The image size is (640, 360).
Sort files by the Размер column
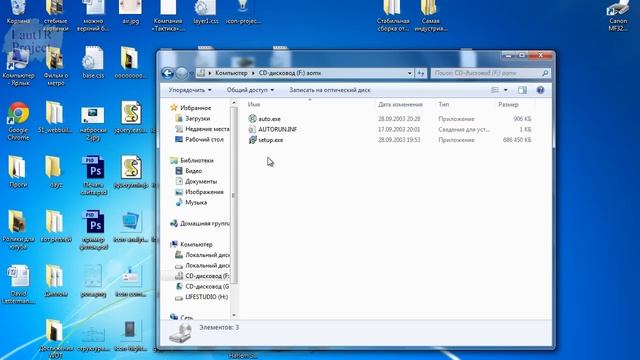pyautogui.click(x=508, y=104)
